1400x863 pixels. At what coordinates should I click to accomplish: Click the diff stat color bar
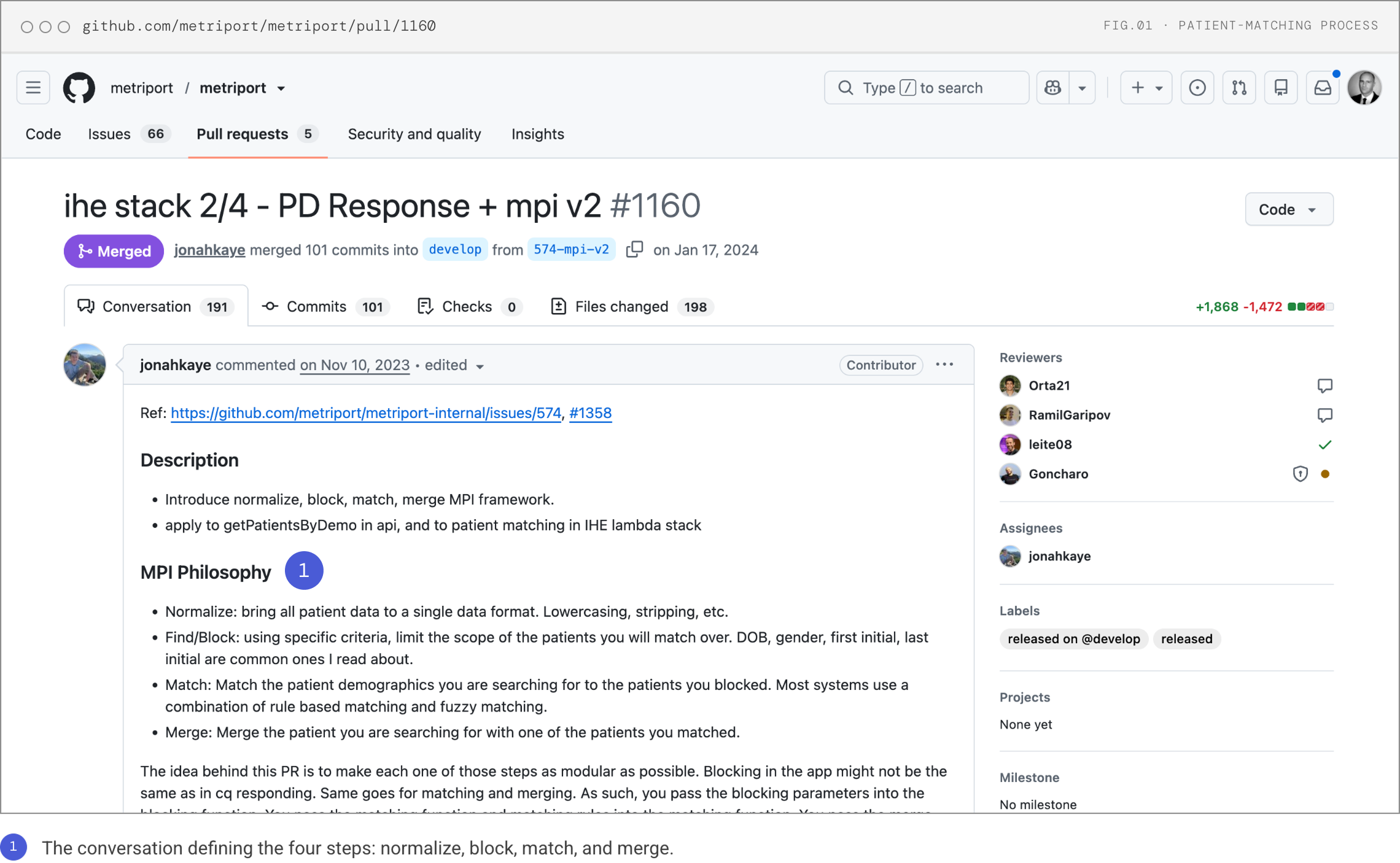click(x=1310, y=307)
